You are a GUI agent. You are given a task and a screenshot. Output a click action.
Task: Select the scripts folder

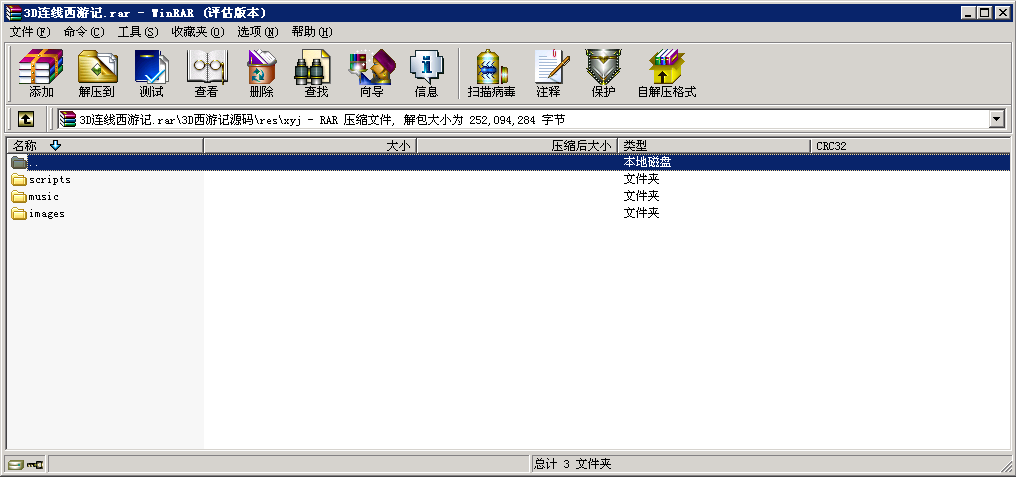pos(49,180)
